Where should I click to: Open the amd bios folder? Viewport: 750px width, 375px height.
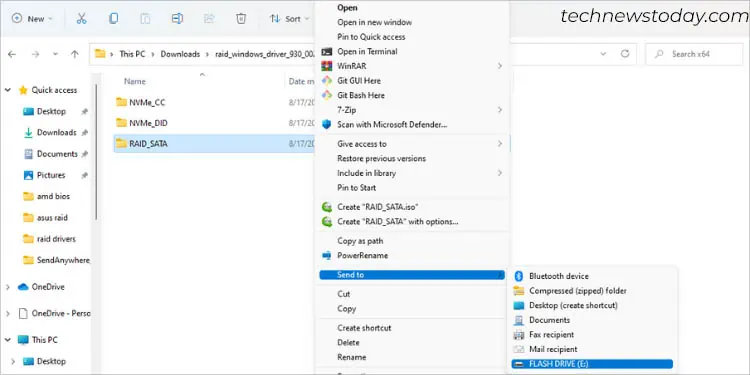coord(53,196)
